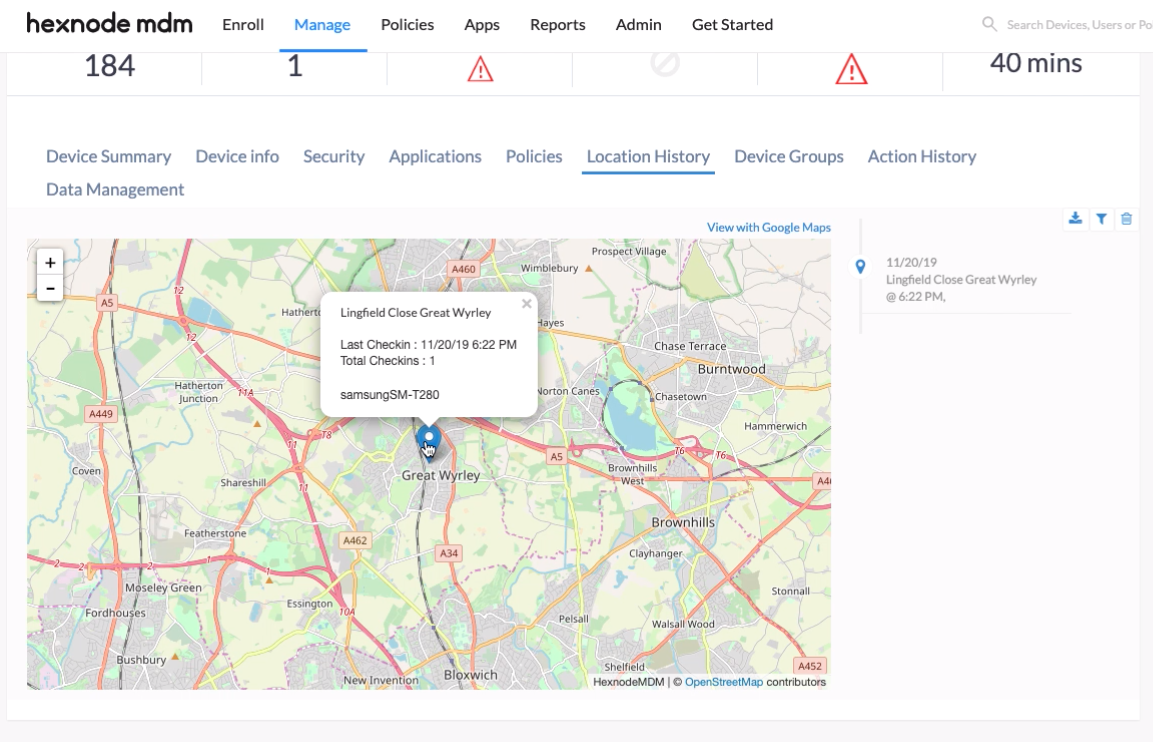Open the Apps menu
This screenshot has width=1153, height=742.
click(482, 24)
